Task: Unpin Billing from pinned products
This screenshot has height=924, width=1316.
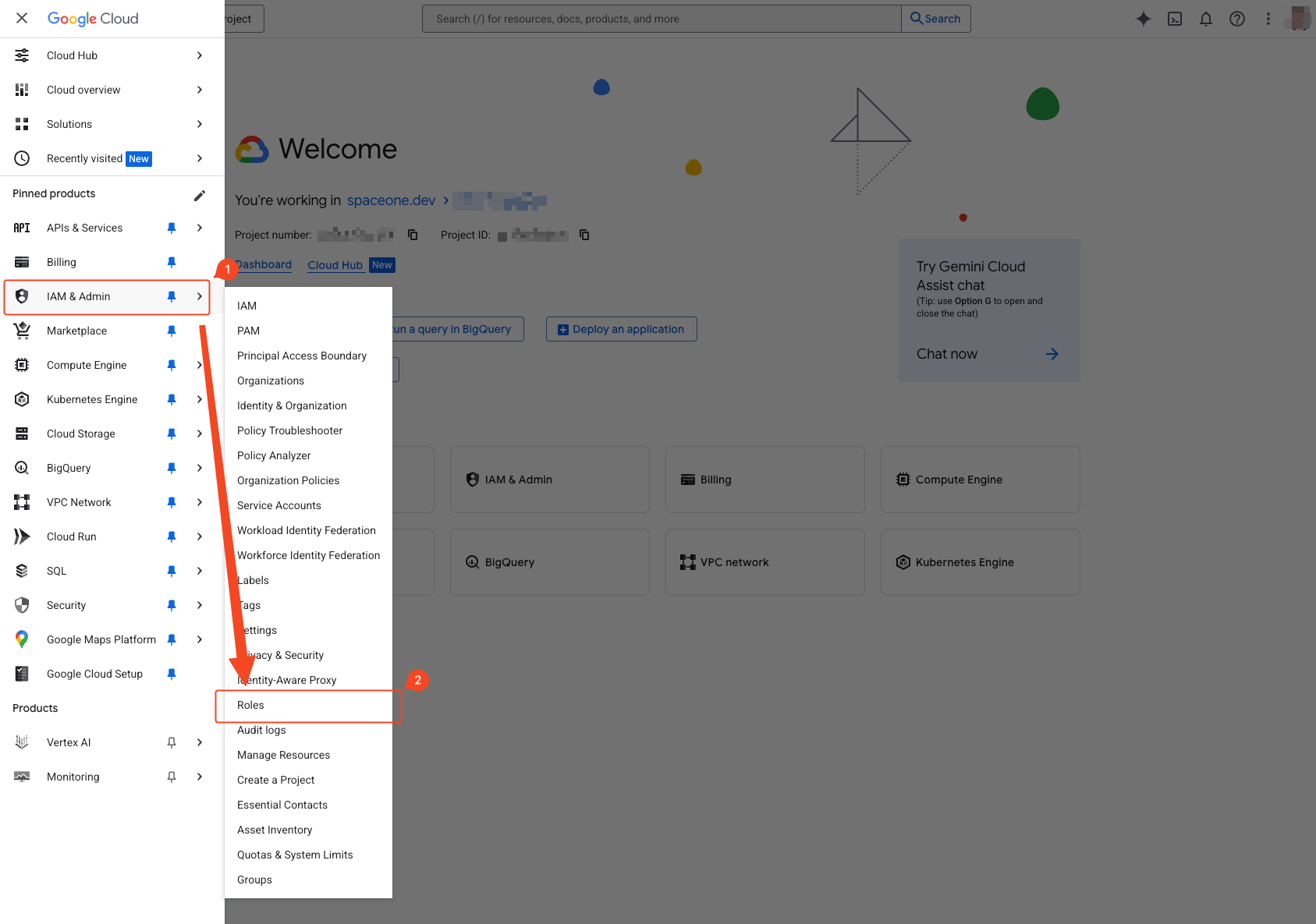Action: point(172,262)
